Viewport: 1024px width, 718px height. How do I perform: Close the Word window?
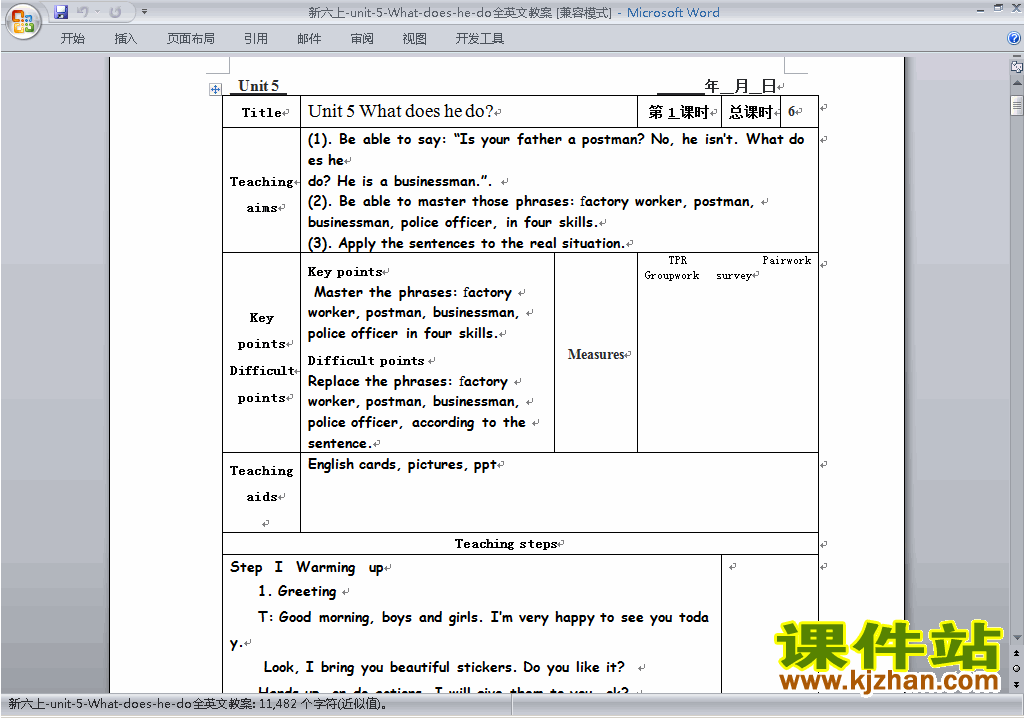tap(1016, 8)
